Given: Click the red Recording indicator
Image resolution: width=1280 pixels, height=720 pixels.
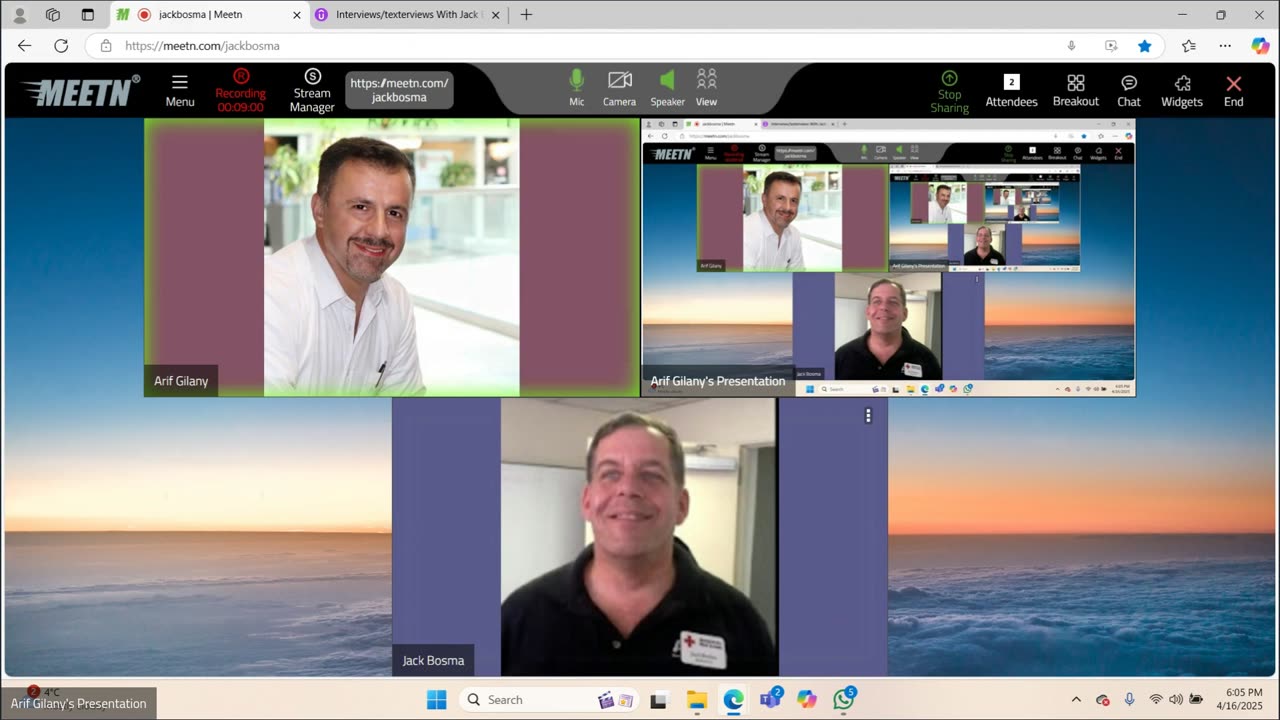Looking at the screenshot, I should coord(240,91).
